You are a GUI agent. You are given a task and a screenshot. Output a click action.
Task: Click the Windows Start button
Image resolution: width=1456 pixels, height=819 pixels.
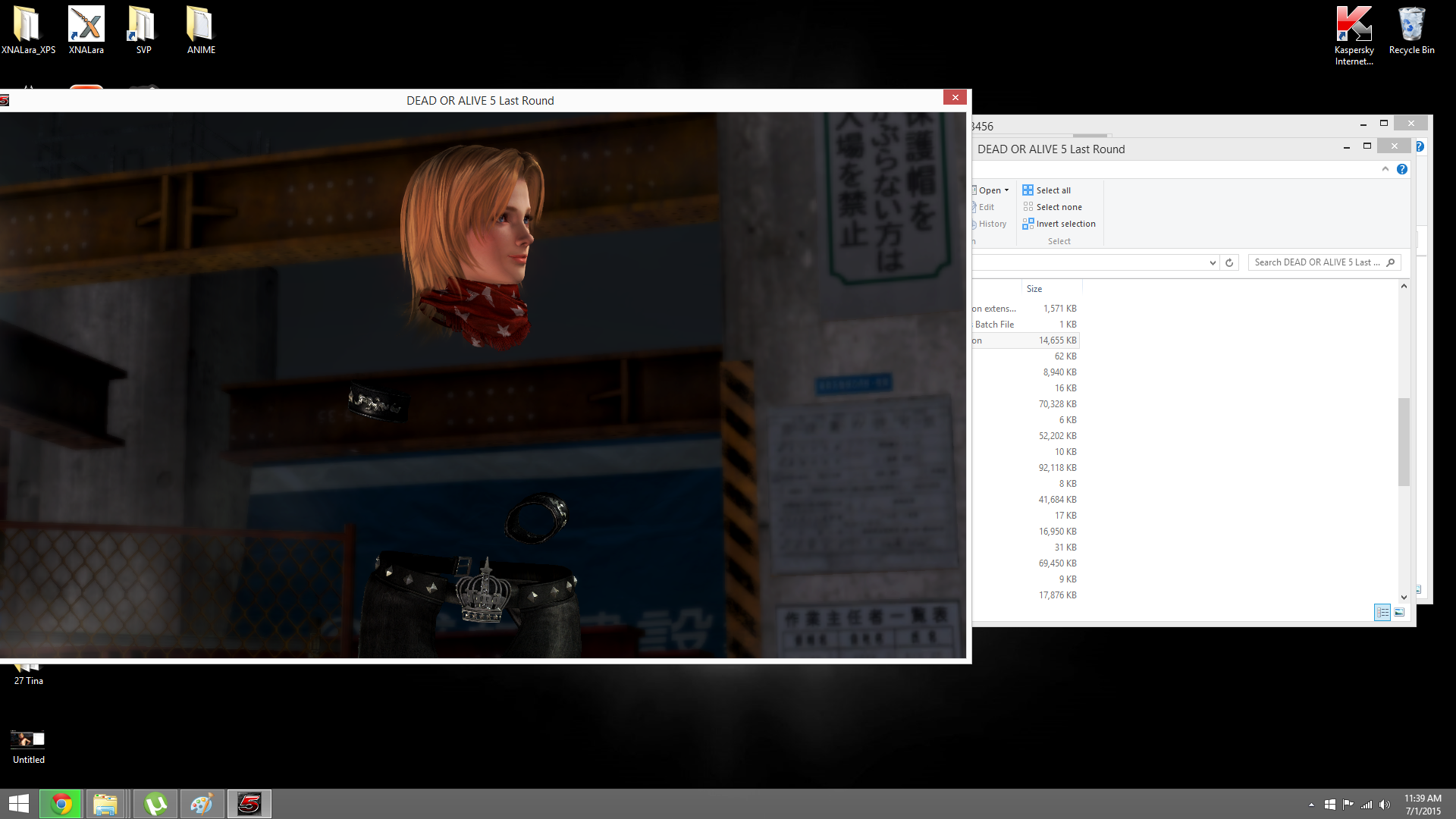19,804
